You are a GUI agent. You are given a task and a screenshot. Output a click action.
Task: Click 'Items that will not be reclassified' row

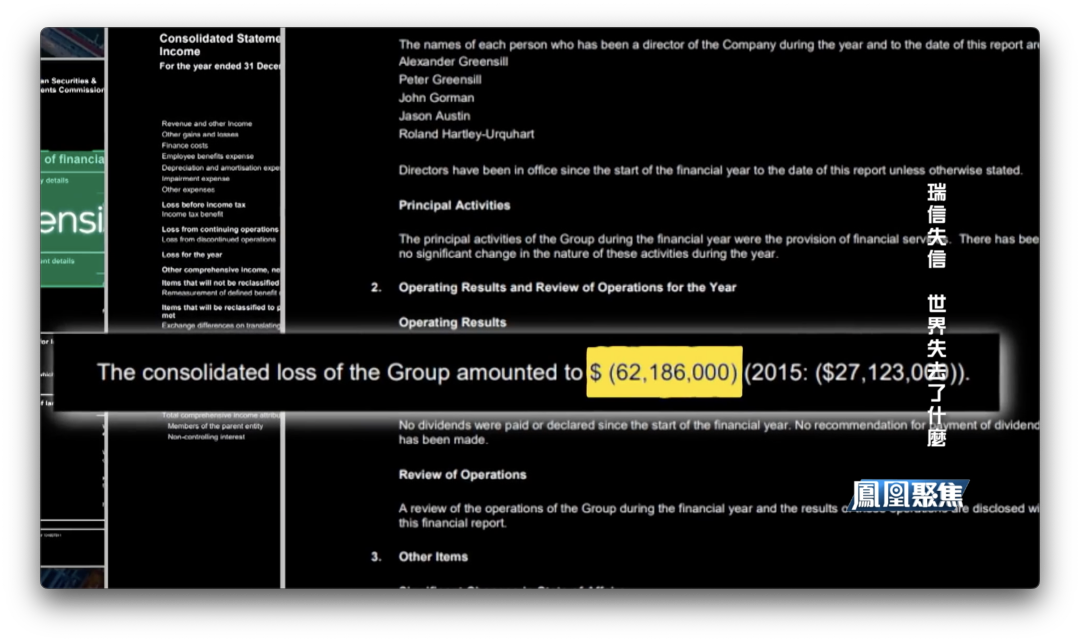(x=220, y=283)
